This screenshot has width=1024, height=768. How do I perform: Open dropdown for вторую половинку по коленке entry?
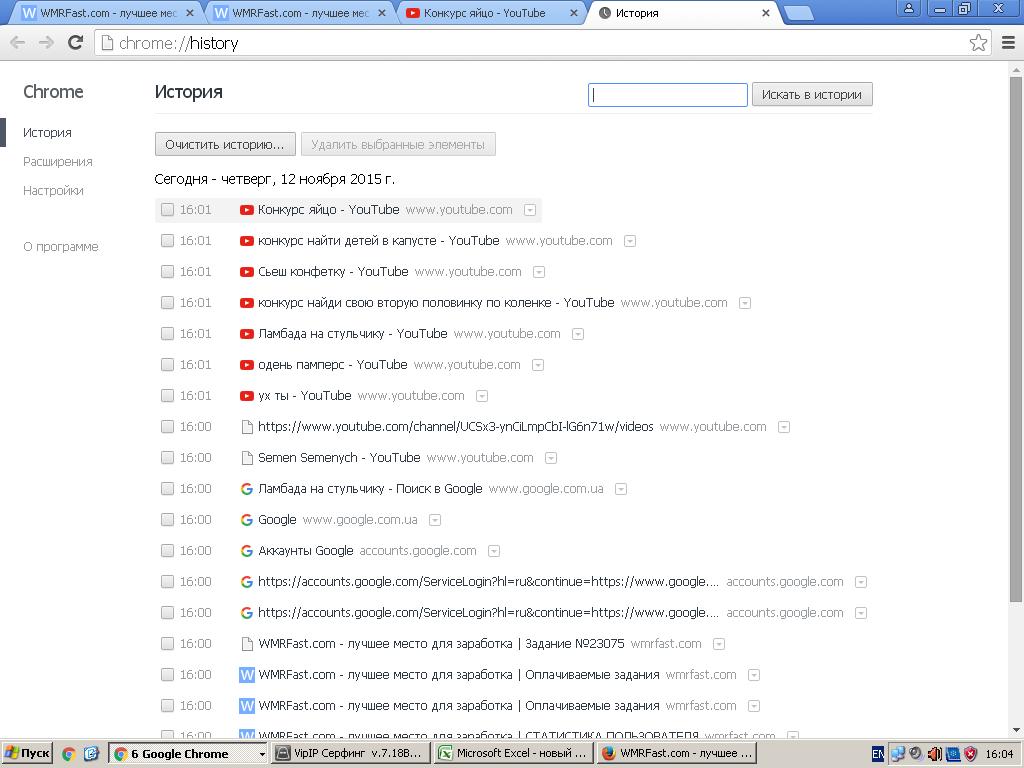coord(745,303)
